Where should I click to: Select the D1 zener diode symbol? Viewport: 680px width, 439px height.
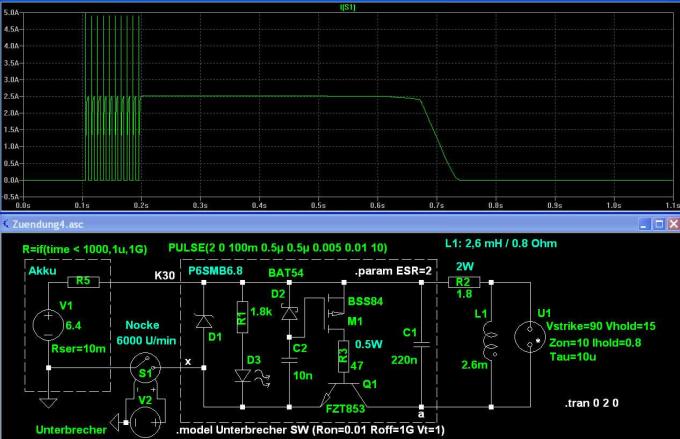click(203, 321)
